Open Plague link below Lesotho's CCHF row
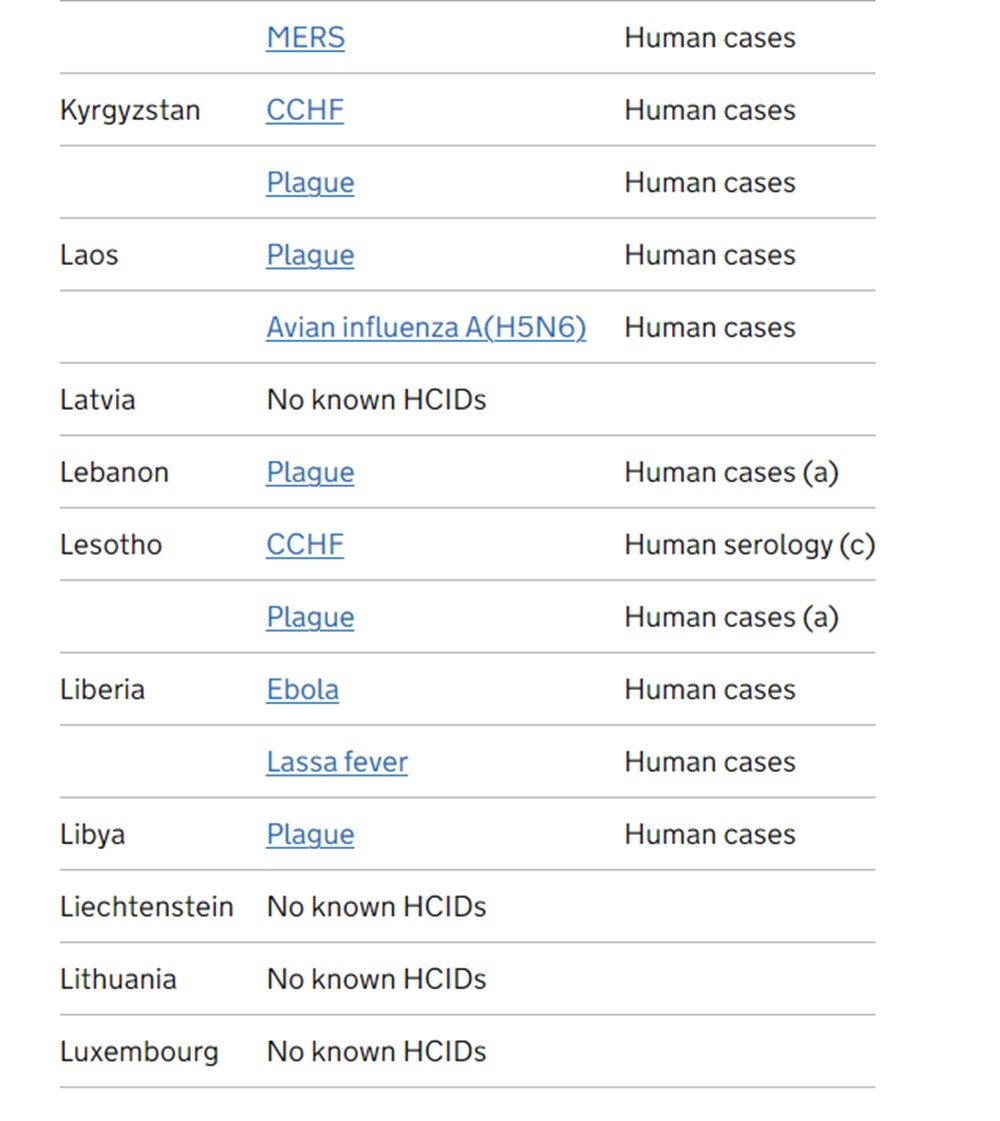Viewport: 1000px width, 1121px height. tap(310, 617)
